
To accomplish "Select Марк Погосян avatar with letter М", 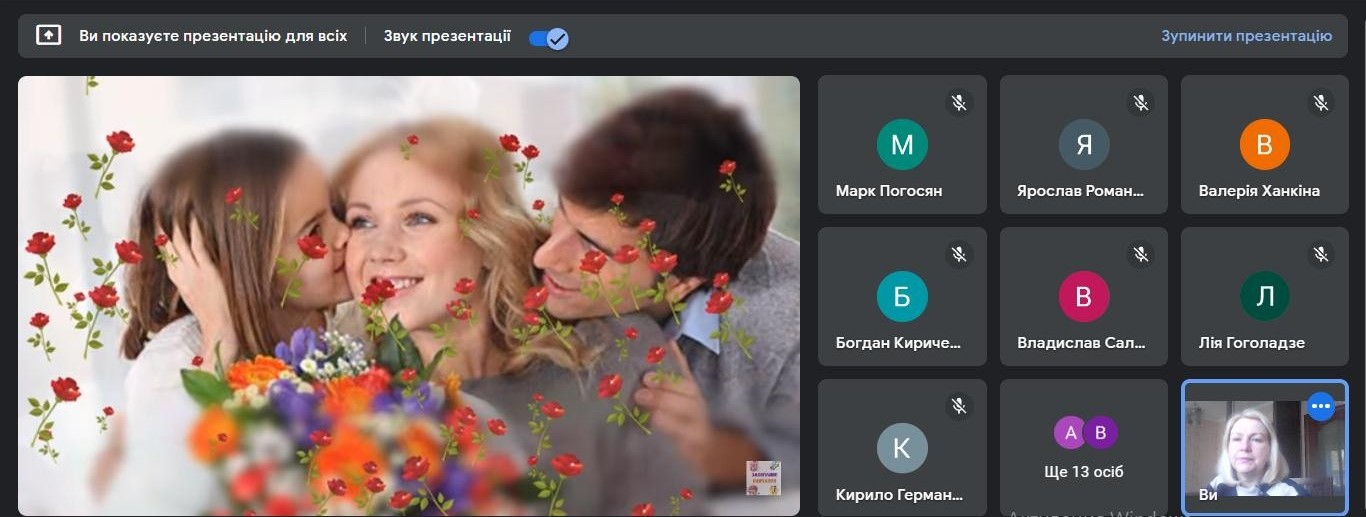I will 902,145.
